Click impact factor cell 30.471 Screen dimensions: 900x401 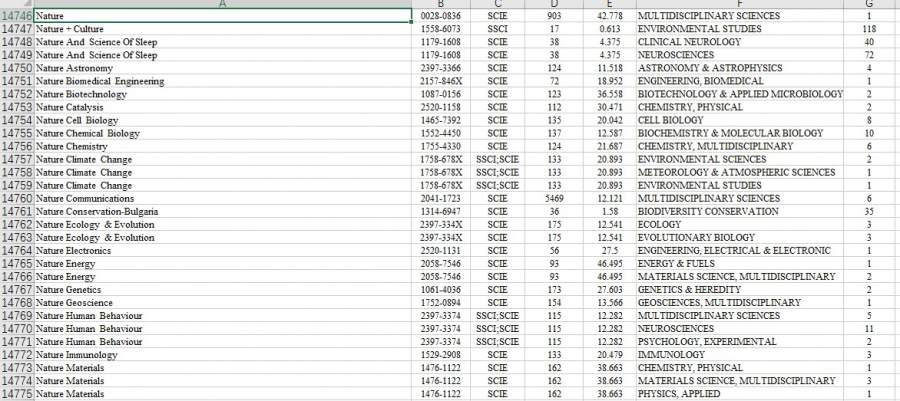tap(610, 107)
